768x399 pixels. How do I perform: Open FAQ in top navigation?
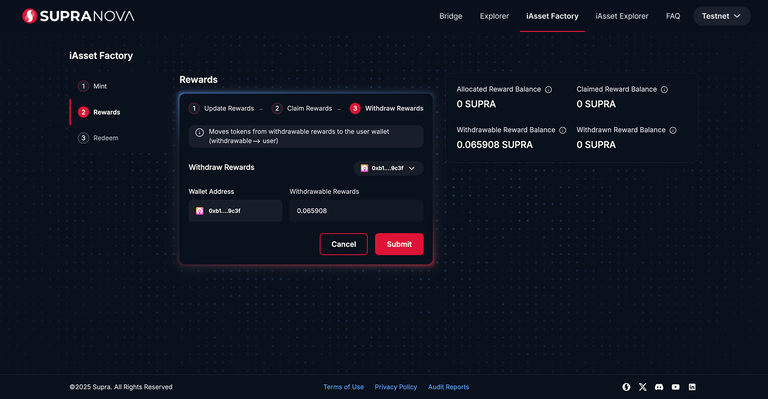click(673, 16)
